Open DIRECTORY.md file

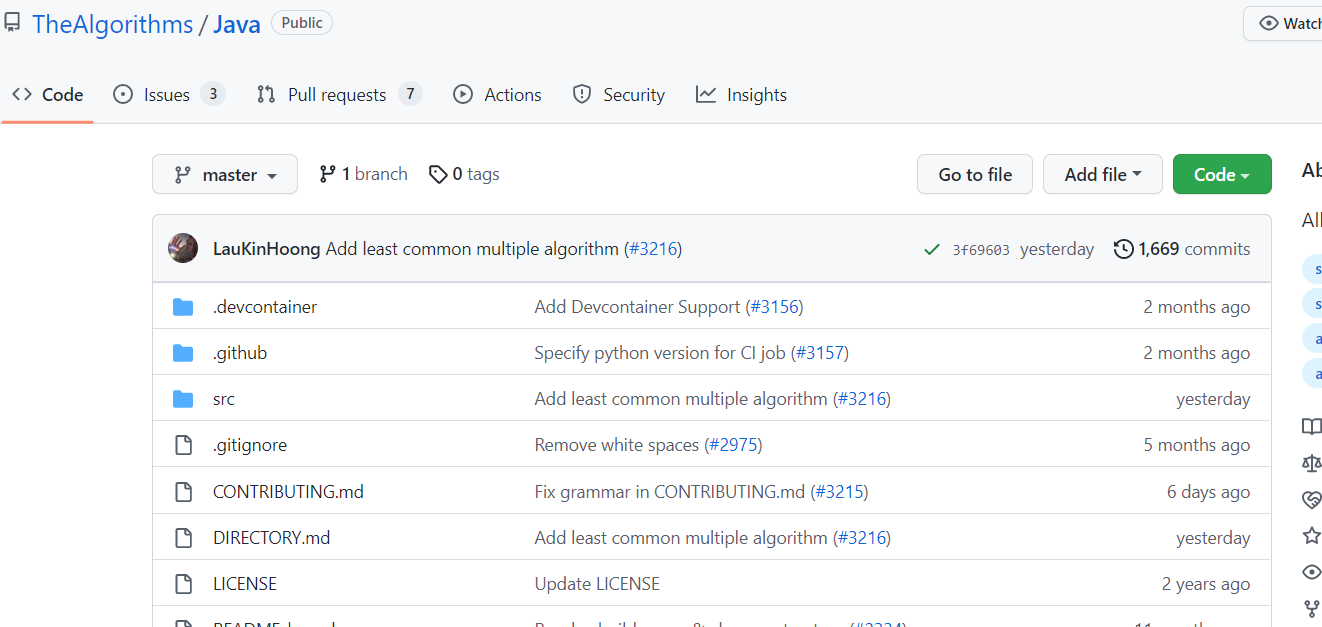point(272,537)
